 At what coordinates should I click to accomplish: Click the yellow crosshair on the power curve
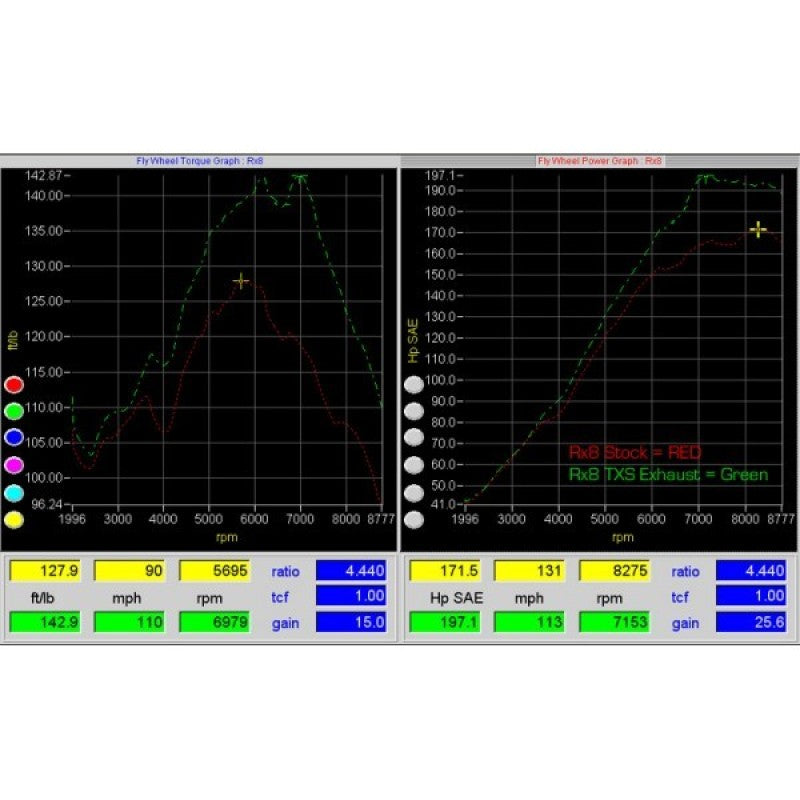click(x=758, y=230)
